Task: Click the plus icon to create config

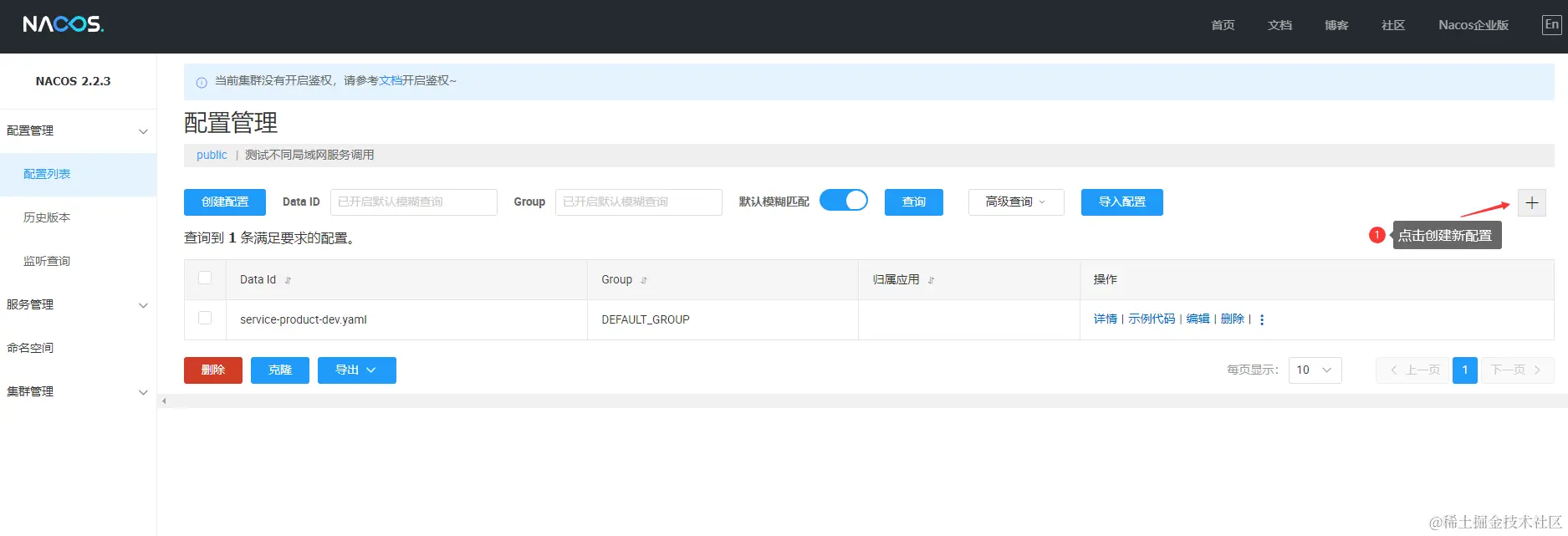Action: point(1532,202)
